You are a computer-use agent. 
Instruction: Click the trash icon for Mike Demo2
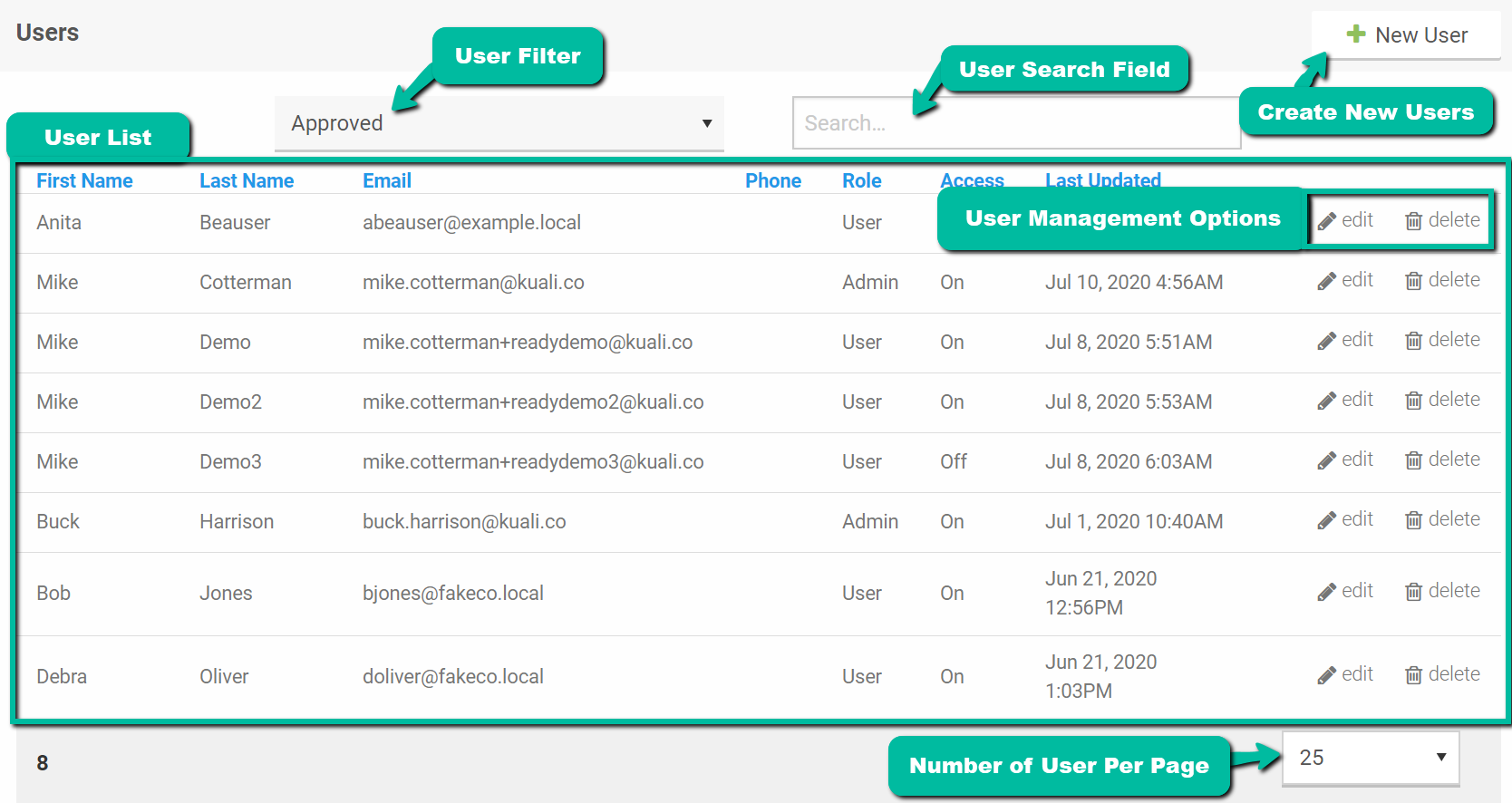pyautogui.click(x=1413, y=401)
